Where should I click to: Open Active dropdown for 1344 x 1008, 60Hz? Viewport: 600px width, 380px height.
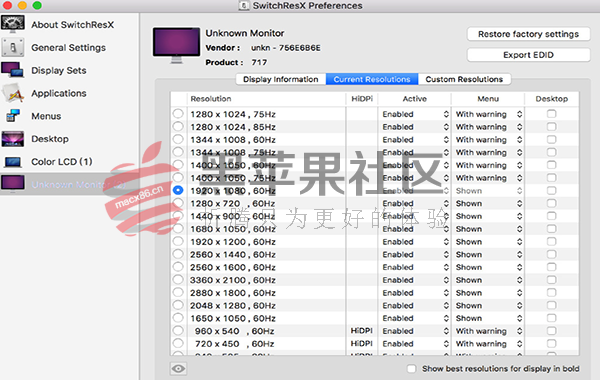[x=415, y=140]
